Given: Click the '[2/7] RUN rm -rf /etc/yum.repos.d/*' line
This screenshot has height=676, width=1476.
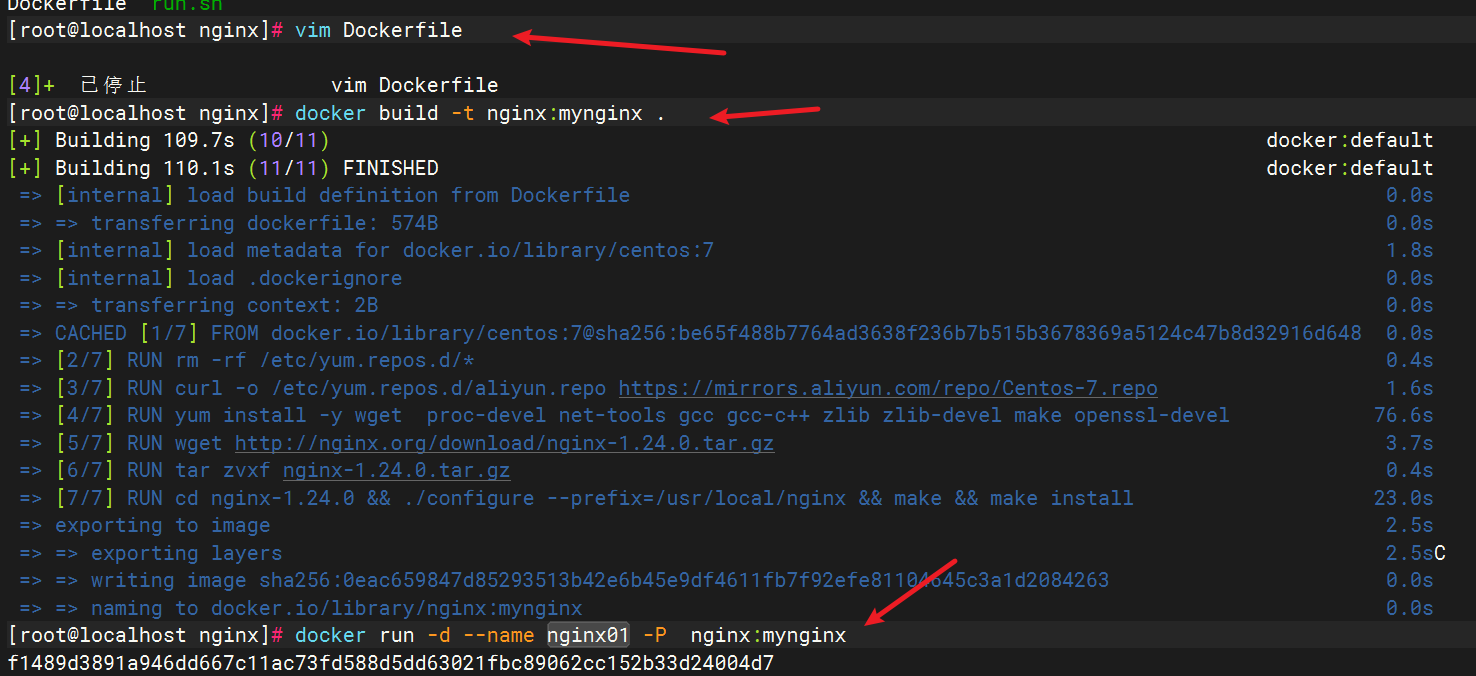Looking at the screenshot, I should click(x=246, y=360).
